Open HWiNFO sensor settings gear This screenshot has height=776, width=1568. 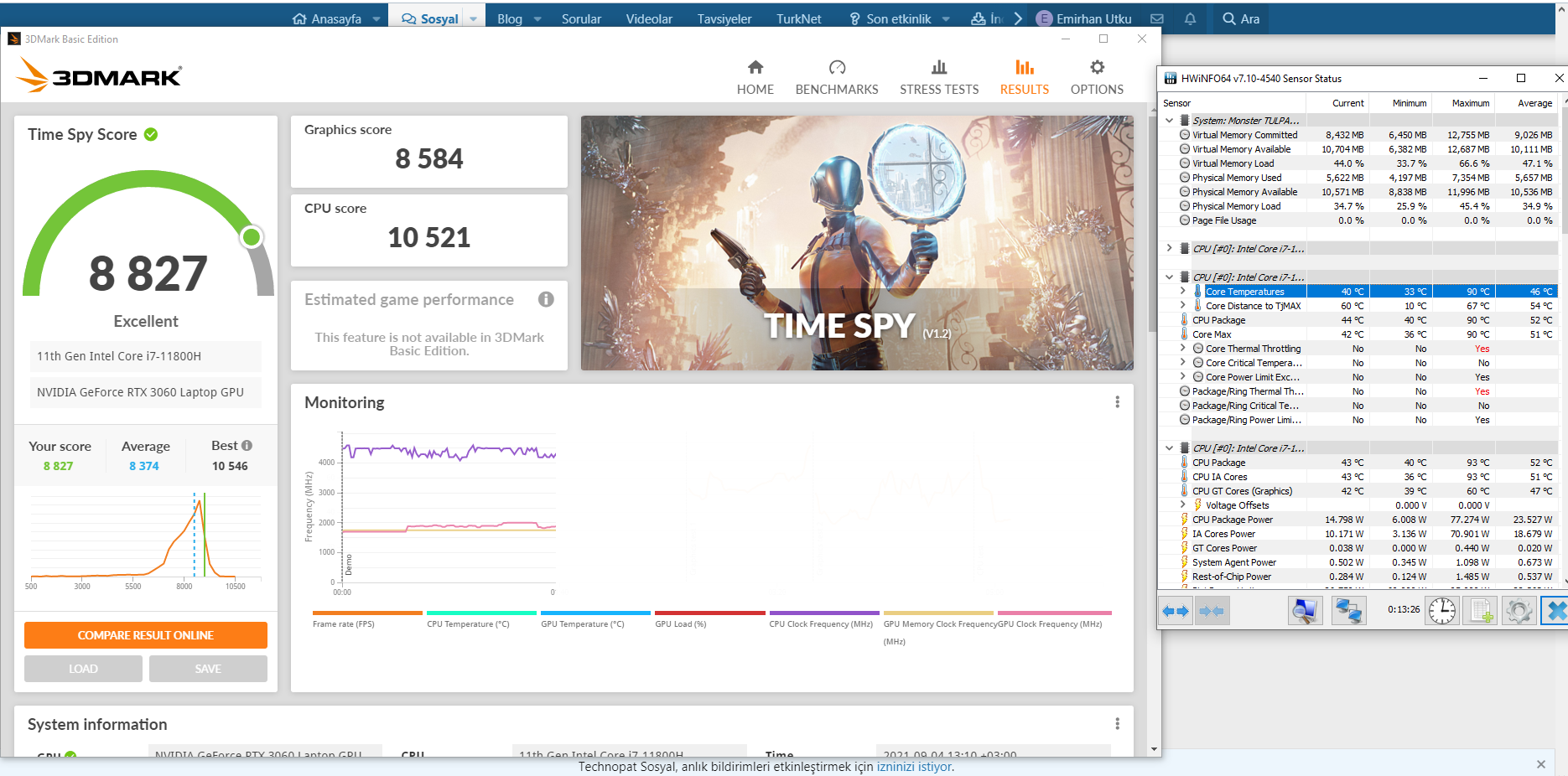[x=1519, y=611]
